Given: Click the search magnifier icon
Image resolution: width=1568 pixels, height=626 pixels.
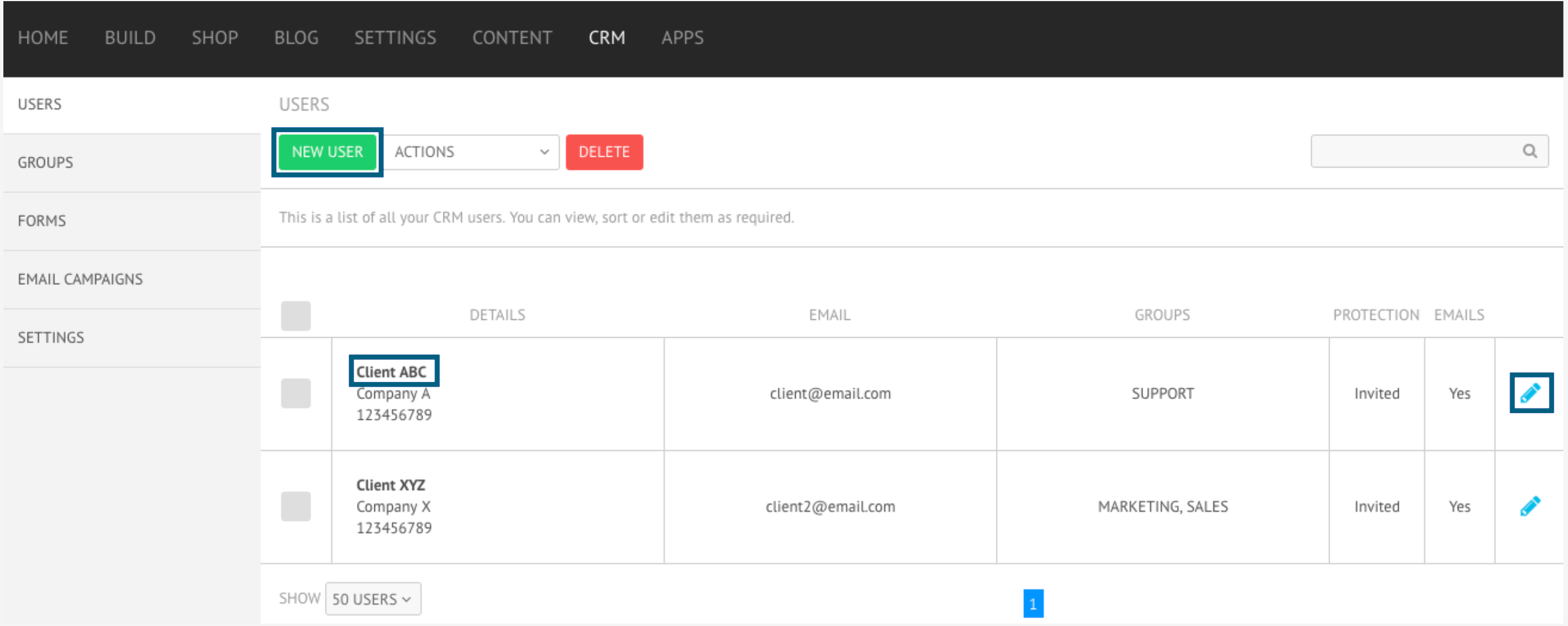Looking at the screenshot, I should click(1530, 151).
